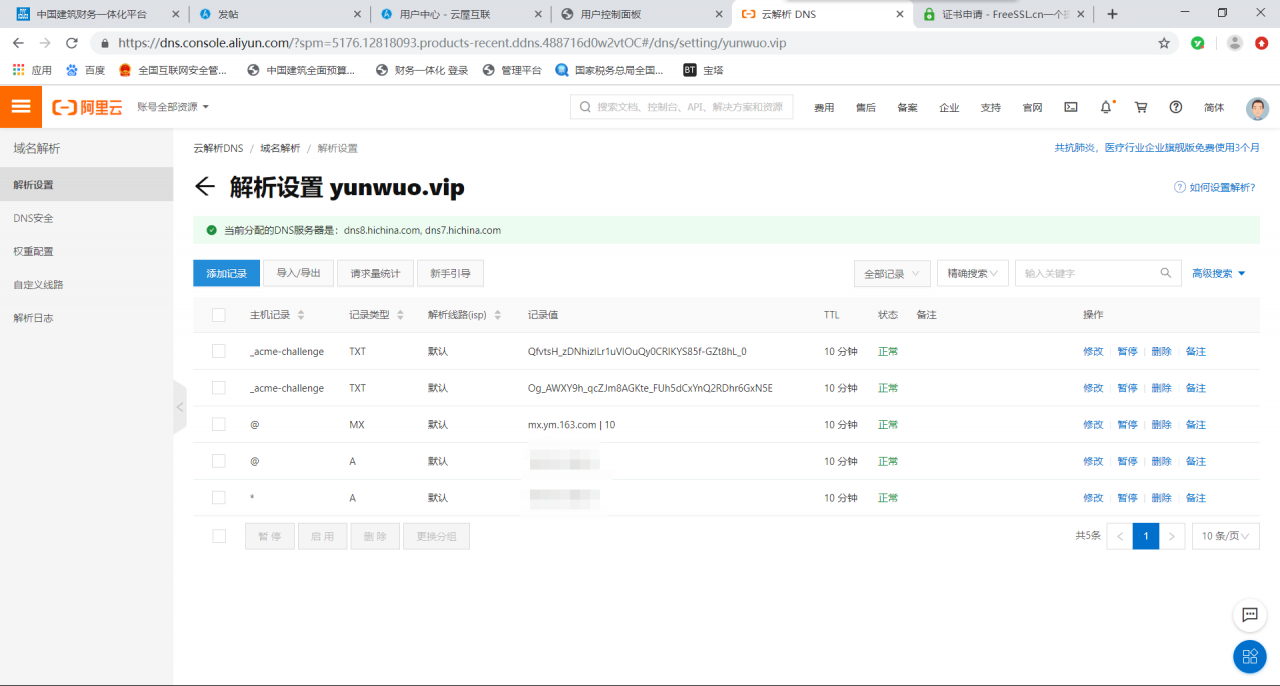1280x686 pixels.
Task: Bookmark this page with star icon
Action: 1164,43
